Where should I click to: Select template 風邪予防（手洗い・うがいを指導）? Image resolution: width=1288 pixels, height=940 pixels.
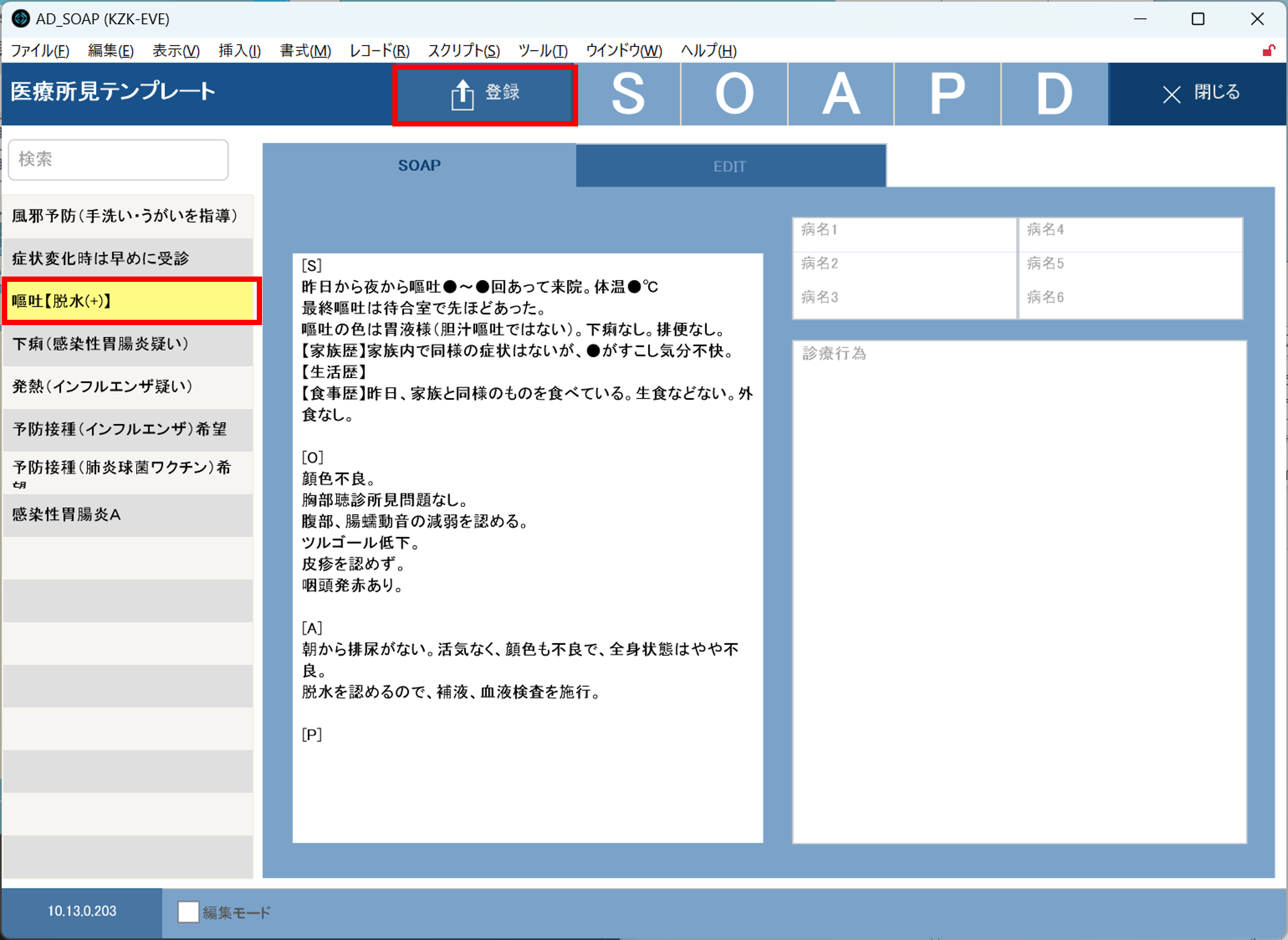pos(128,216)
